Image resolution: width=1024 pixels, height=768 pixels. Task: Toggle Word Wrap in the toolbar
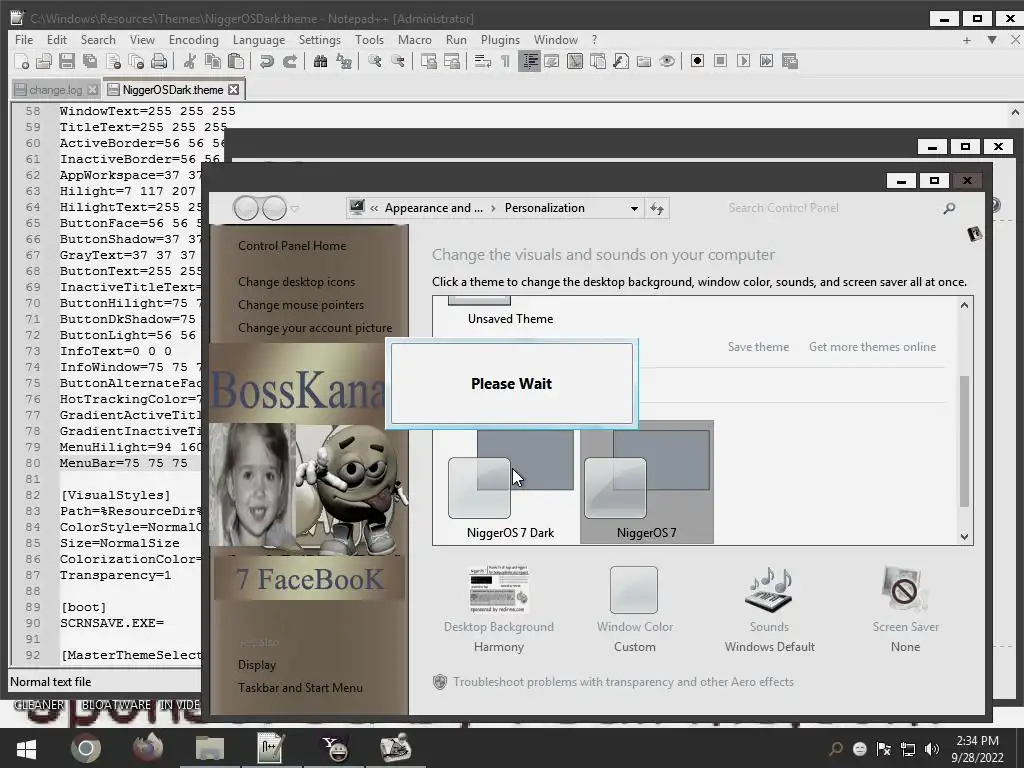point(482,61)
